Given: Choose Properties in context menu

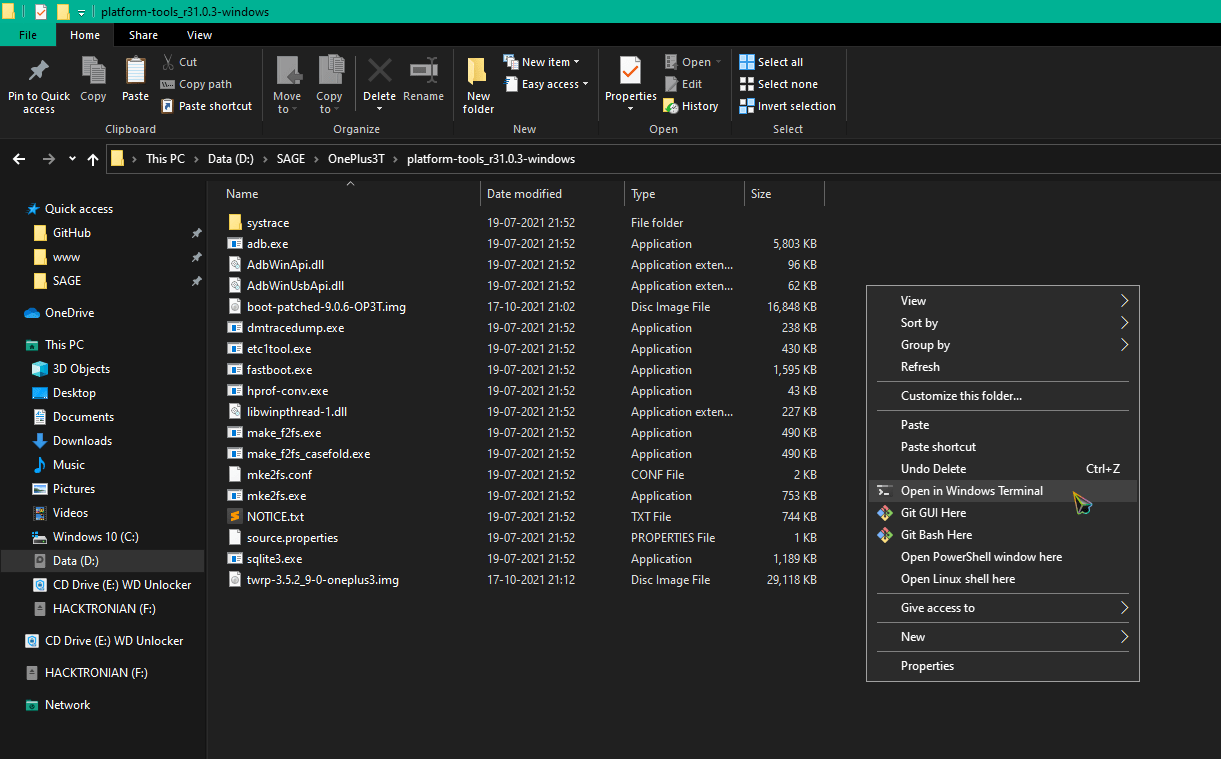Looking at the screenshot, I should tap(1003, 666).
